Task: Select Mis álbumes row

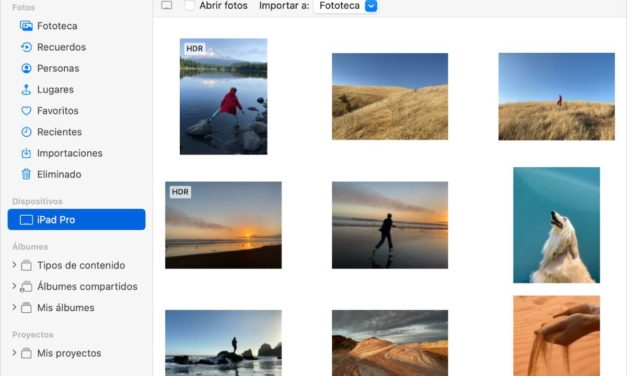Action: pyautogui.click(x=76, y=308)
